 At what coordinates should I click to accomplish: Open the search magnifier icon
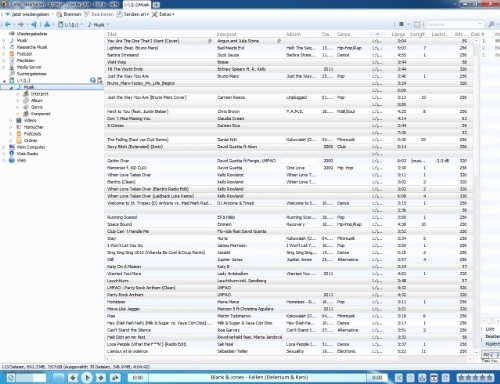(491, 24)
